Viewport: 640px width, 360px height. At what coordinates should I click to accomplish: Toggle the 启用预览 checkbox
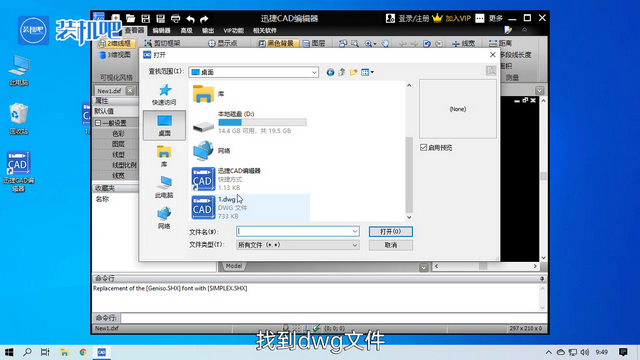click(424, 148)
